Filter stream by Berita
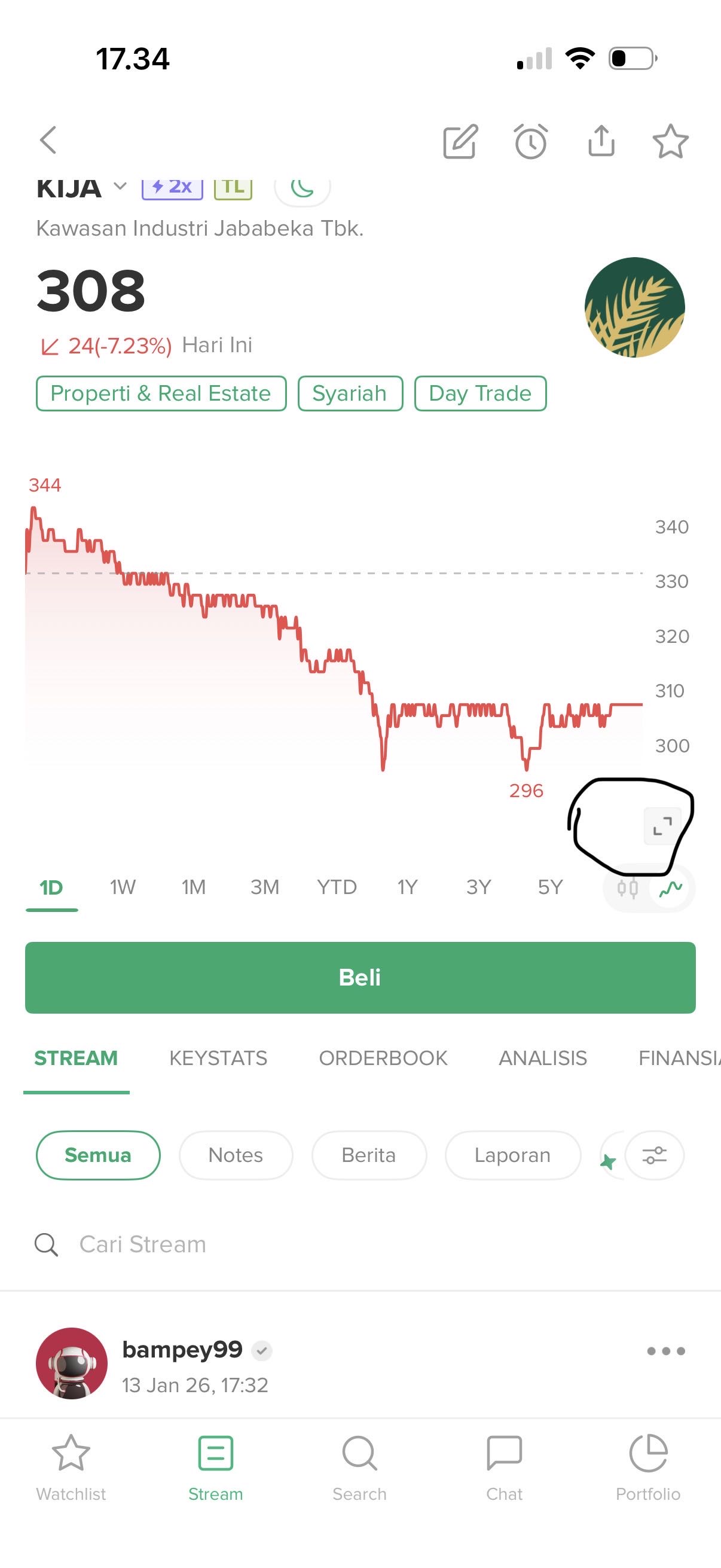Screen dimensions: 721x1568 click(369, 1155)
